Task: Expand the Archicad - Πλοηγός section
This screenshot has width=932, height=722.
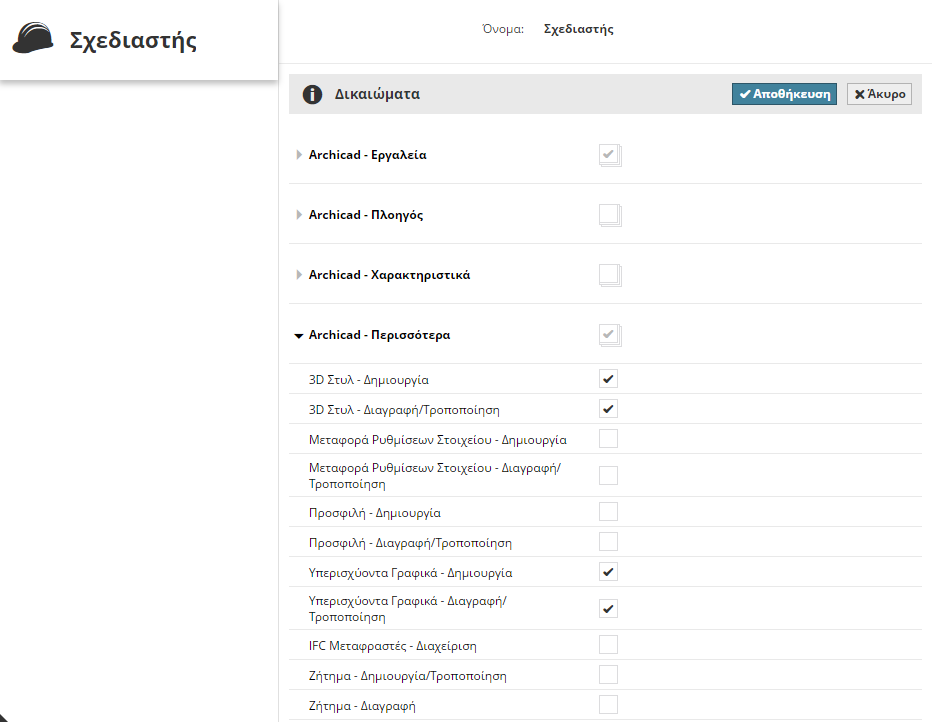Action: pos(299,215)
